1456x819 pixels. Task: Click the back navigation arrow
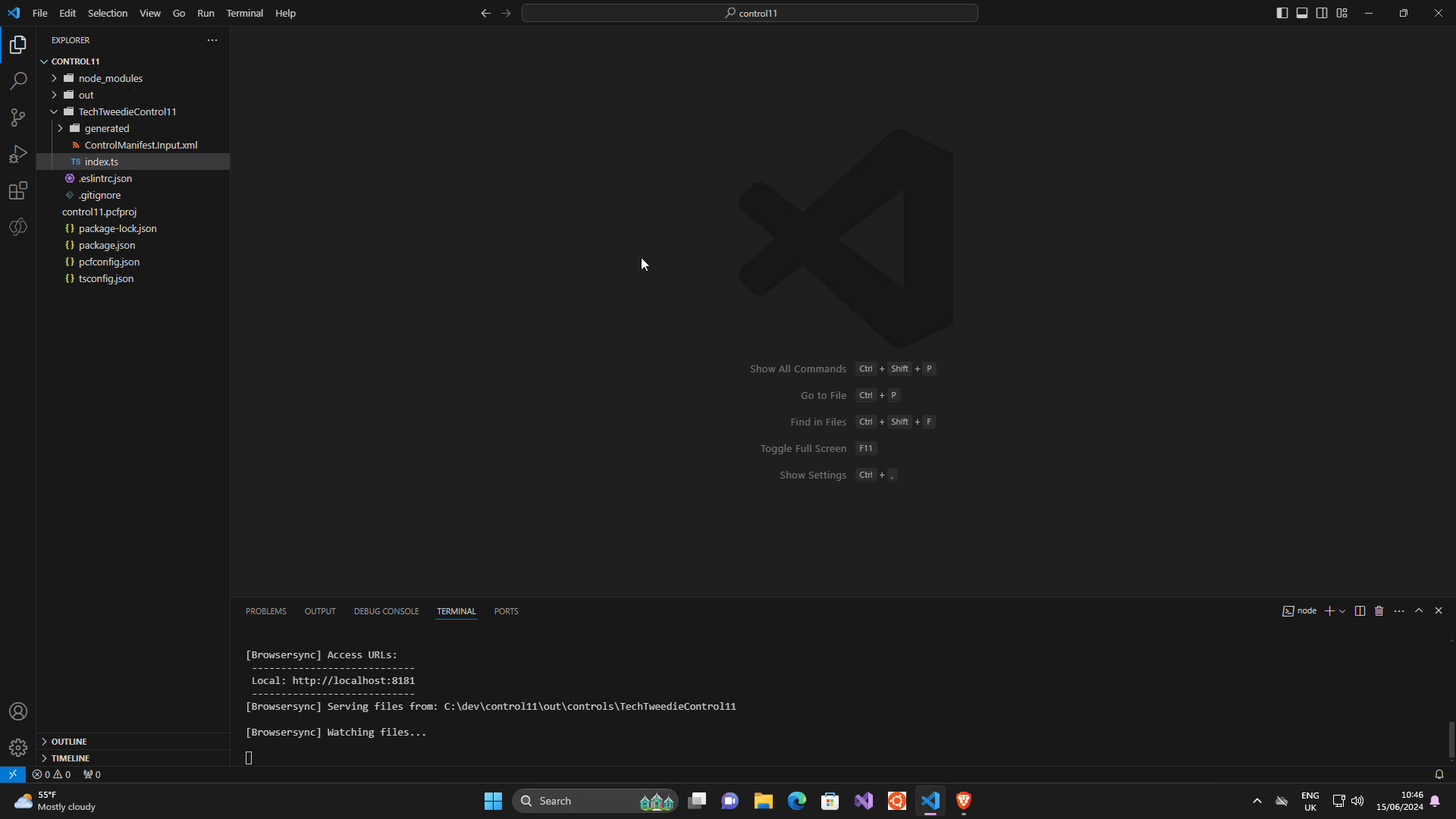[x=485, y=13]
